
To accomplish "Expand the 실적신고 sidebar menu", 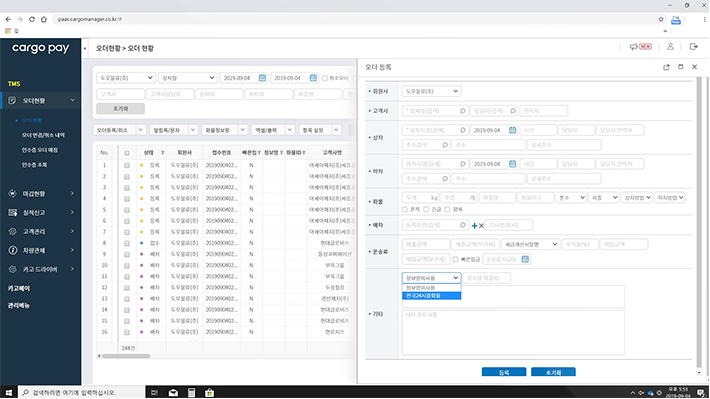I will point(41,213).
